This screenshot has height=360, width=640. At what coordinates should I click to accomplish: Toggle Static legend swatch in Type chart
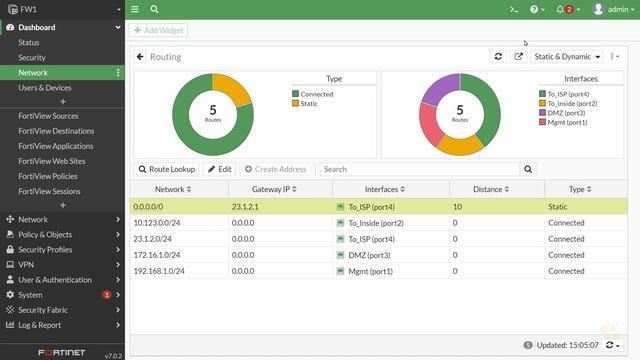click(296, 104)
